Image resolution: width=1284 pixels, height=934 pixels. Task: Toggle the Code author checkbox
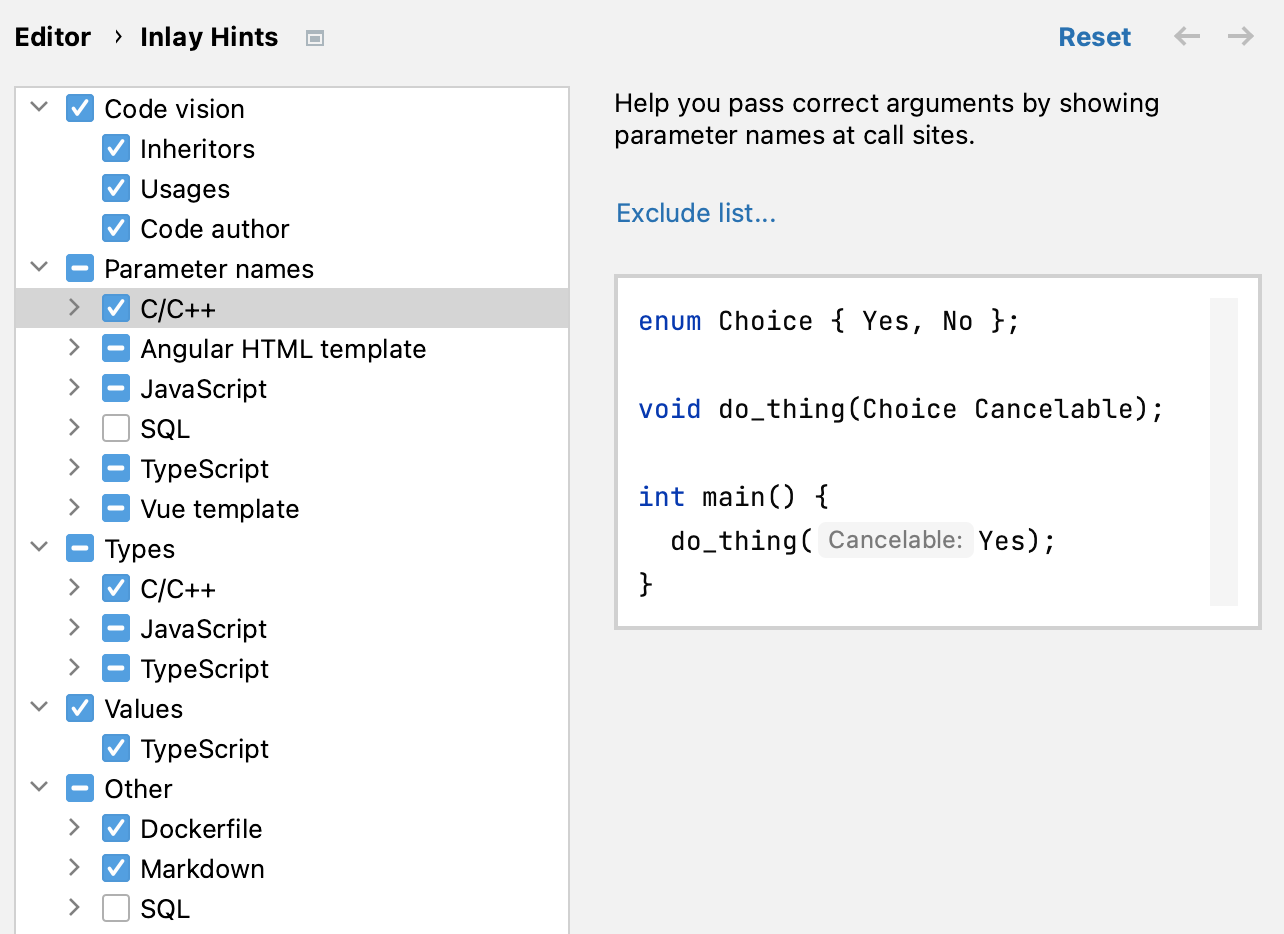116,228
